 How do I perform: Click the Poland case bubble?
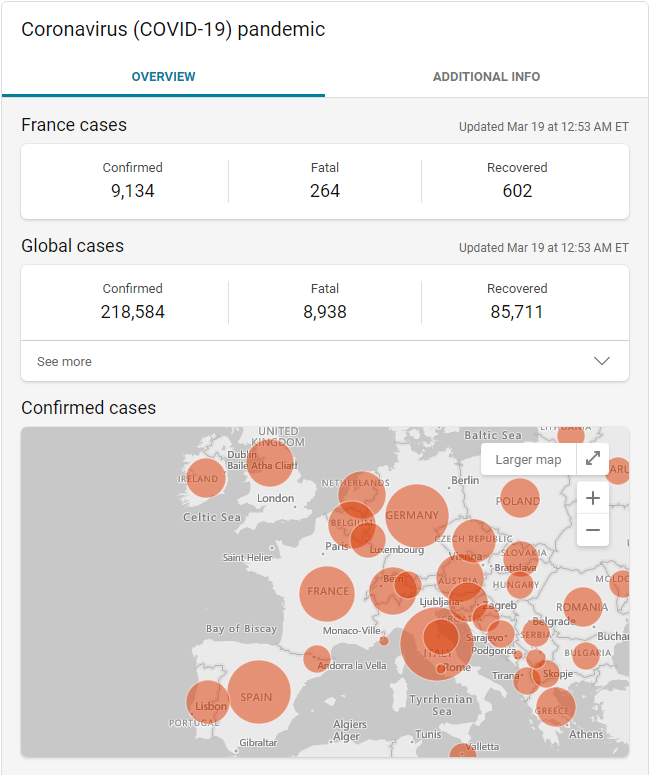coord(519,499)
